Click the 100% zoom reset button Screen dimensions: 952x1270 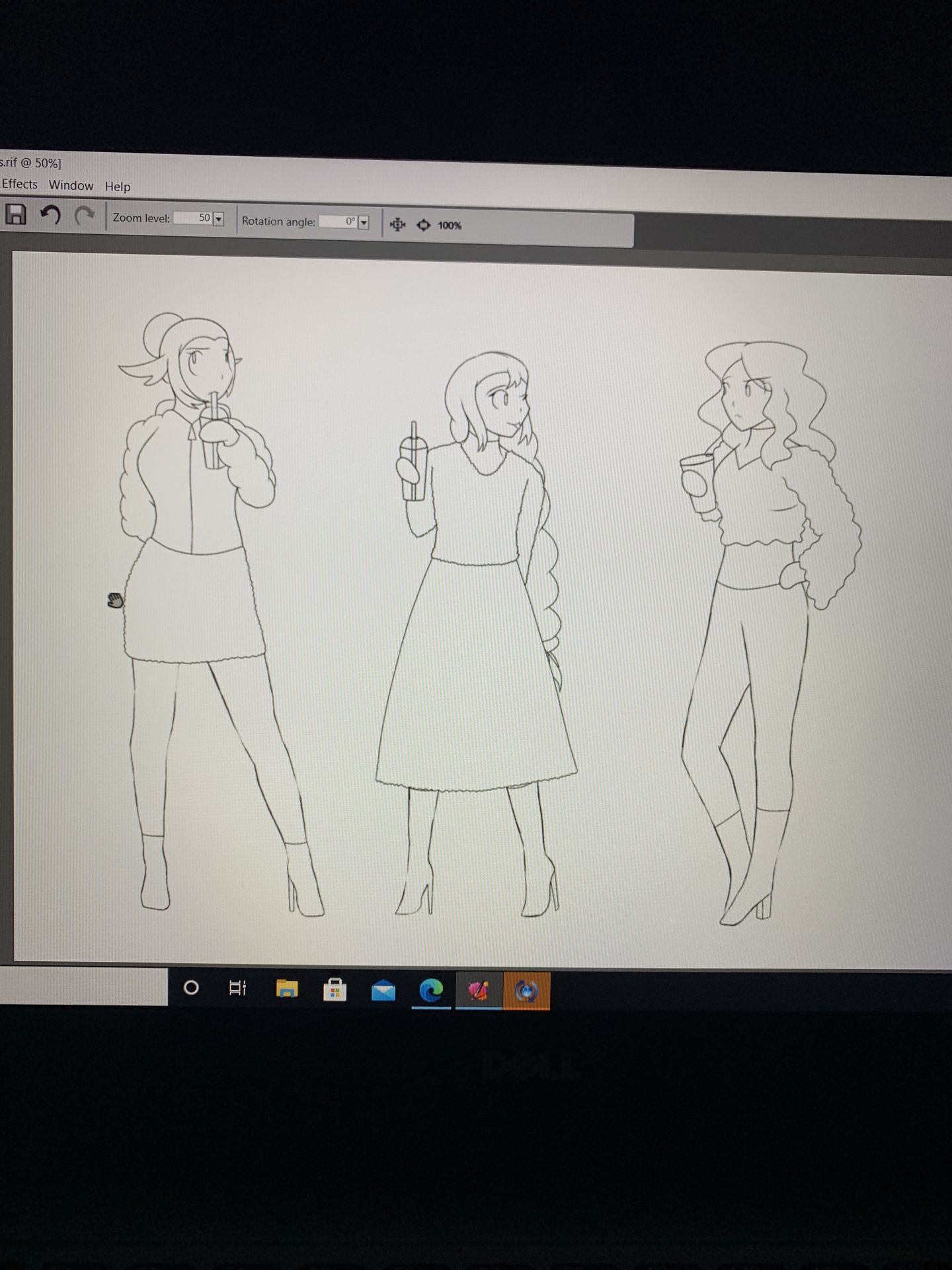click(450, 226)
